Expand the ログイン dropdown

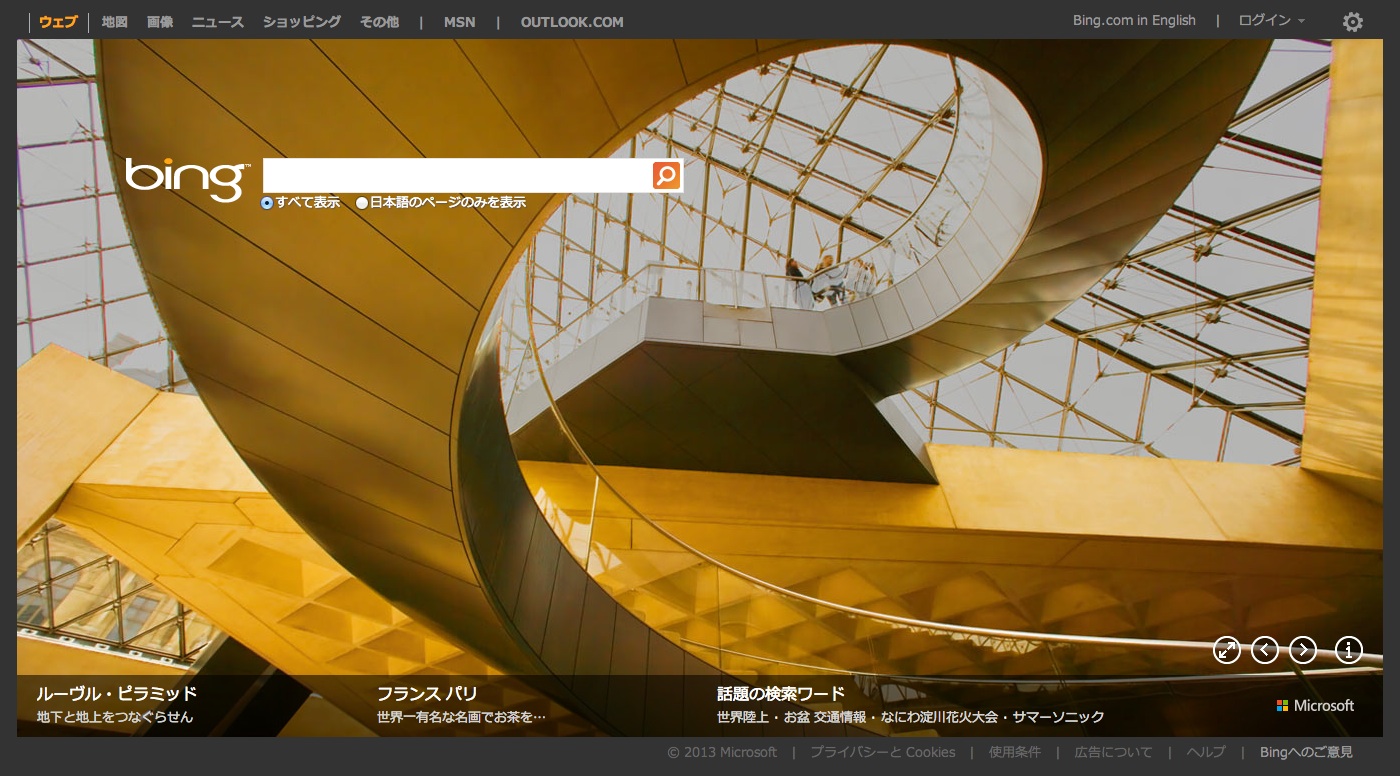[x=1271, y=21]
